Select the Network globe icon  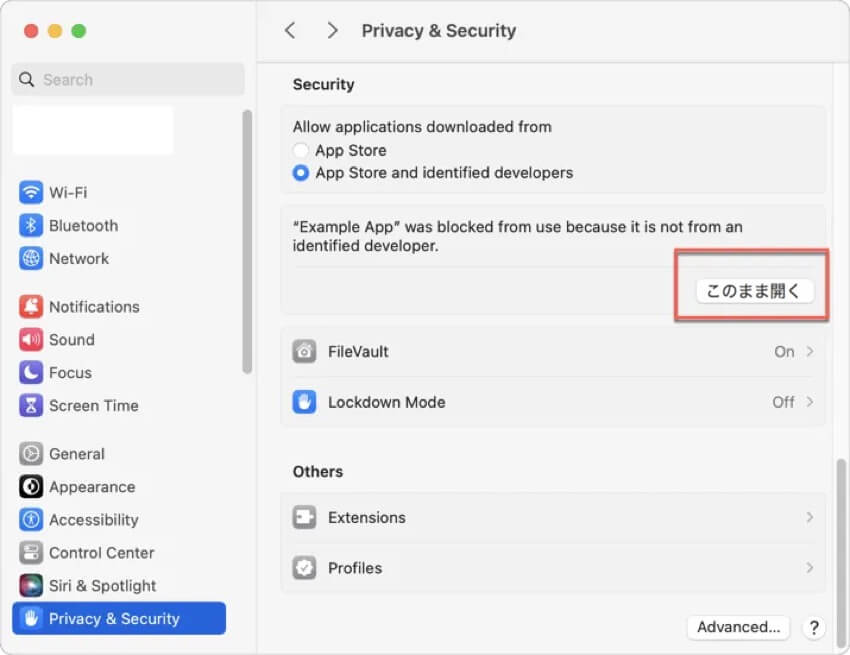[x=31, y=258]
